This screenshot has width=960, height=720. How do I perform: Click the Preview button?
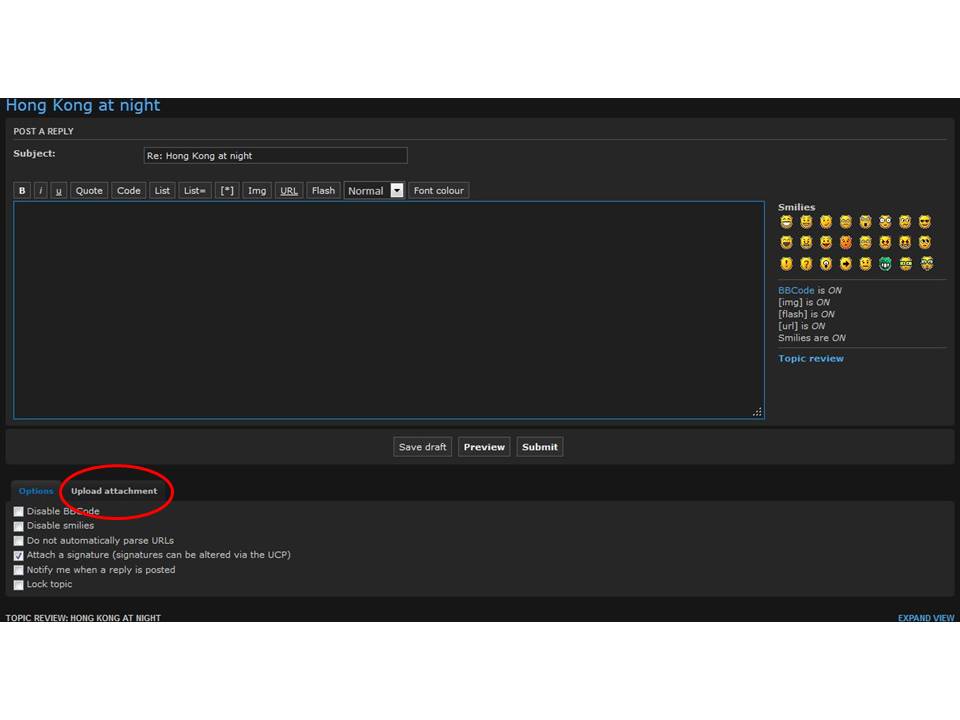[x=484, y=447]
